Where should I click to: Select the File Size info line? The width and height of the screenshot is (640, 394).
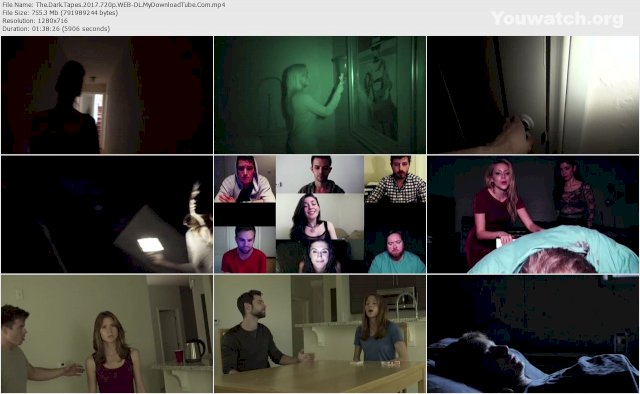click(60, 13)
